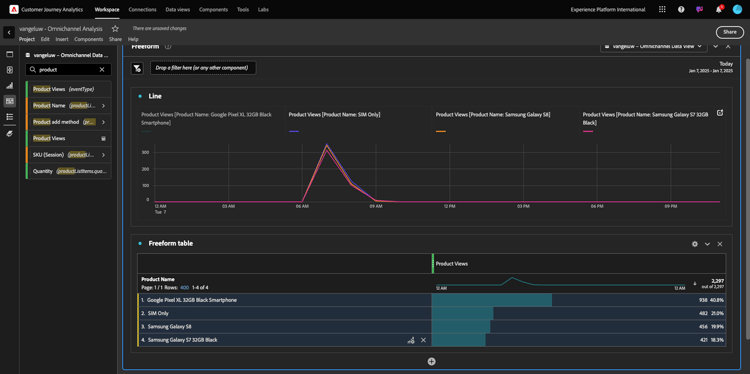Open the Project menu
The image size is (750, 374).
[x=27, y=39]
